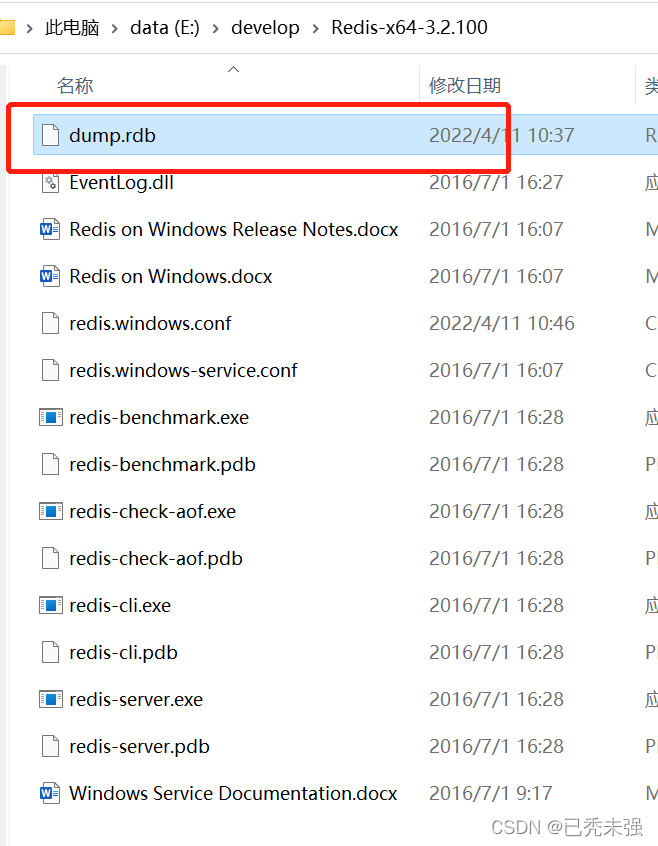Click the date 2016/7/1 16:07 of redis.windows-service.conf
Image resolution: width=658 pixels, height=846 pixels.
pyautogui.click(x=496, y=370)
